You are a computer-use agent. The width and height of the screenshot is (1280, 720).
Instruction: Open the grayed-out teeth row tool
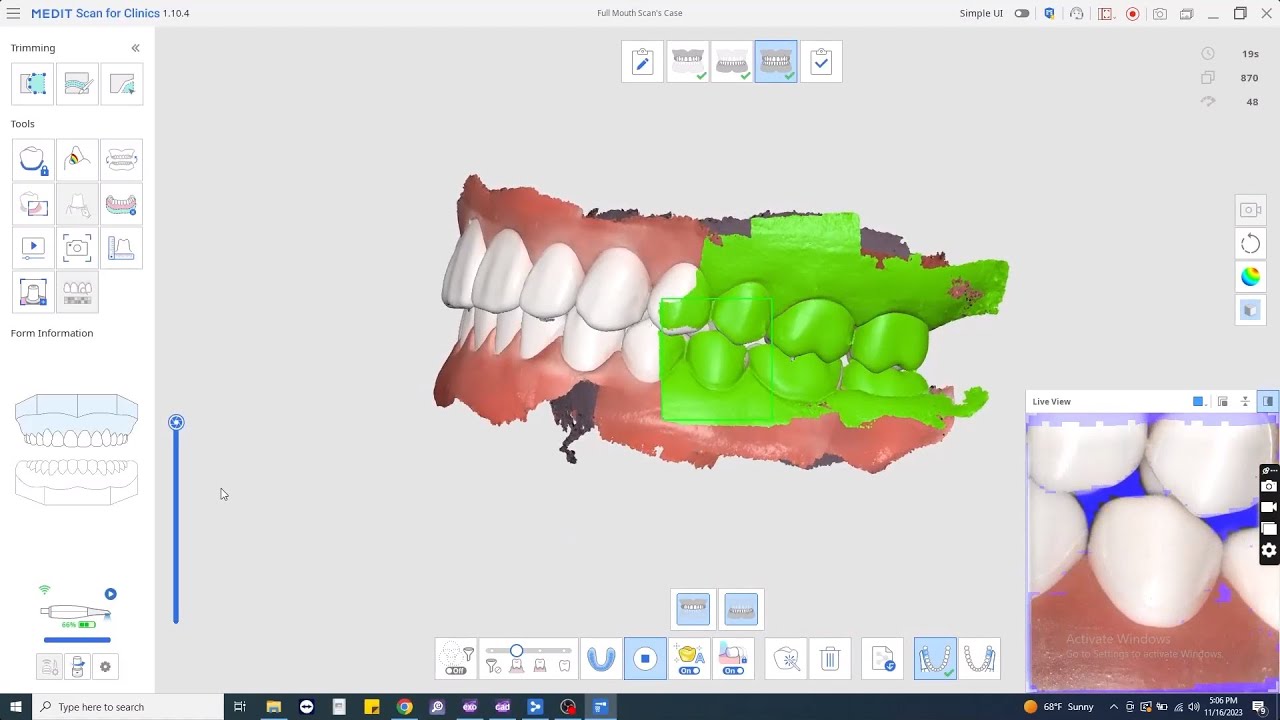(x=77, y=292)
